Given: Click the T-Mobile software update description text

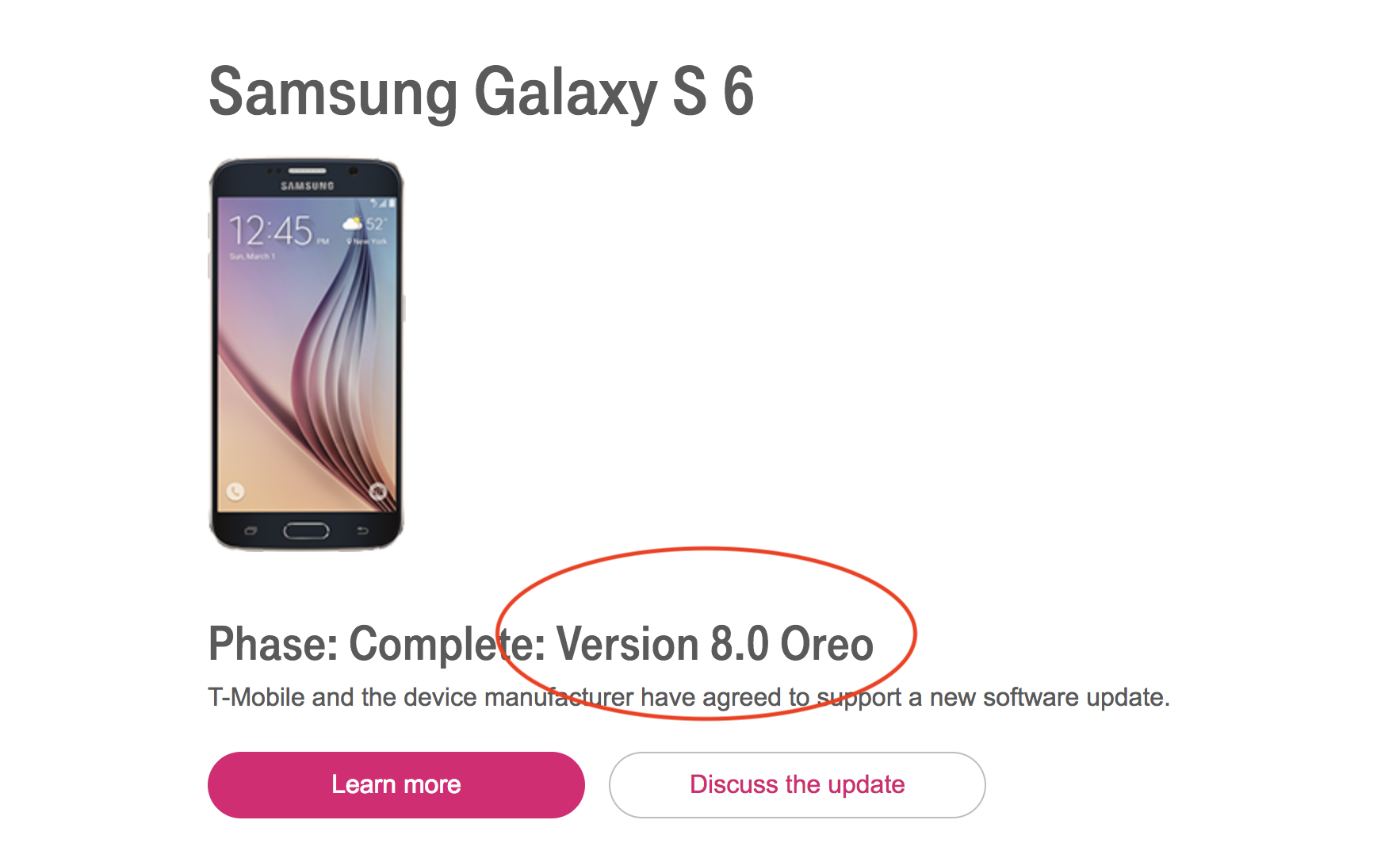Looking at the screenshot, I should pos(689,697).
